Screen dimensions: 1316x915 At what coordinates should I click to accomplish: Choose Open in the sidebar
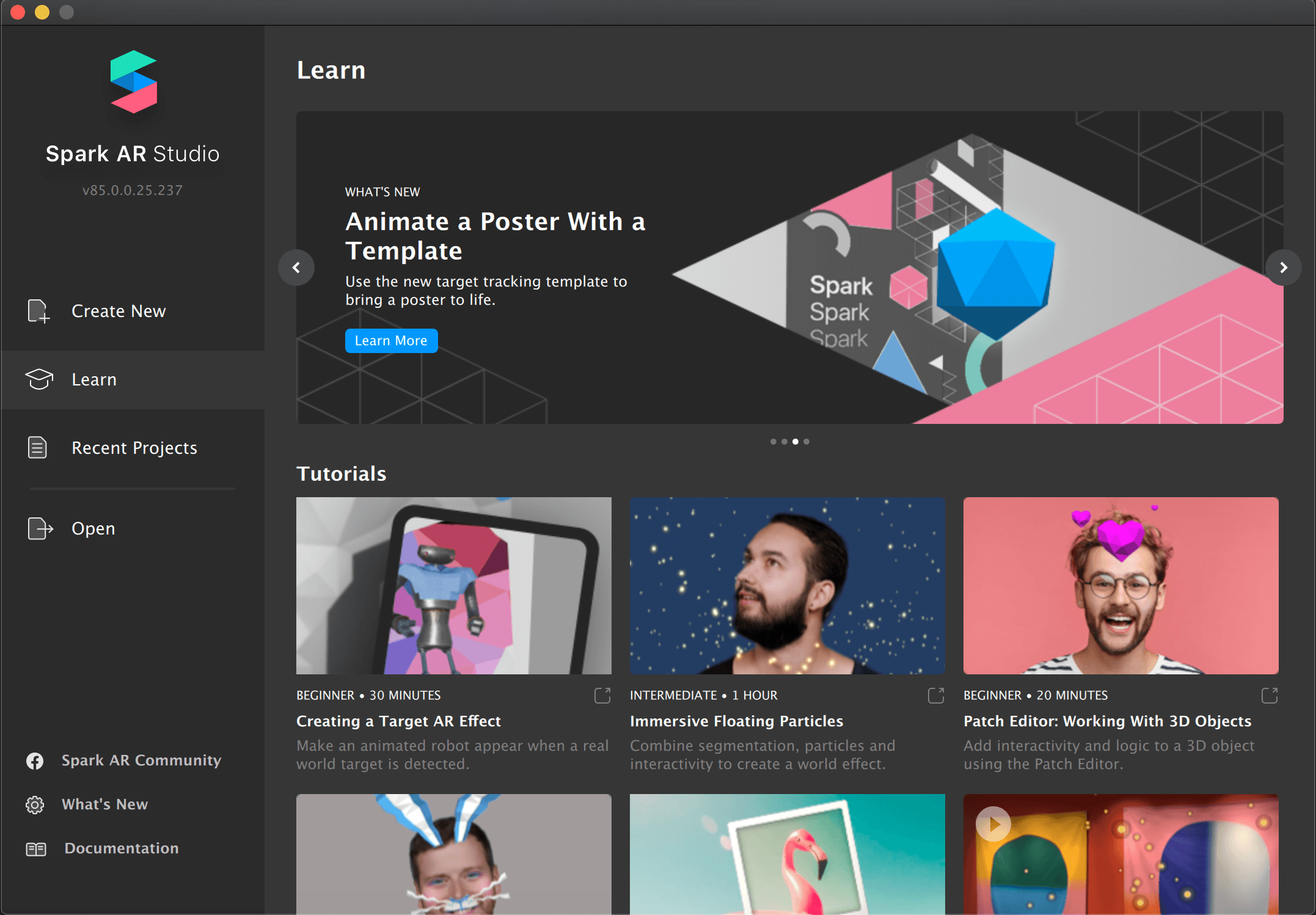click(x=133, y=528)
